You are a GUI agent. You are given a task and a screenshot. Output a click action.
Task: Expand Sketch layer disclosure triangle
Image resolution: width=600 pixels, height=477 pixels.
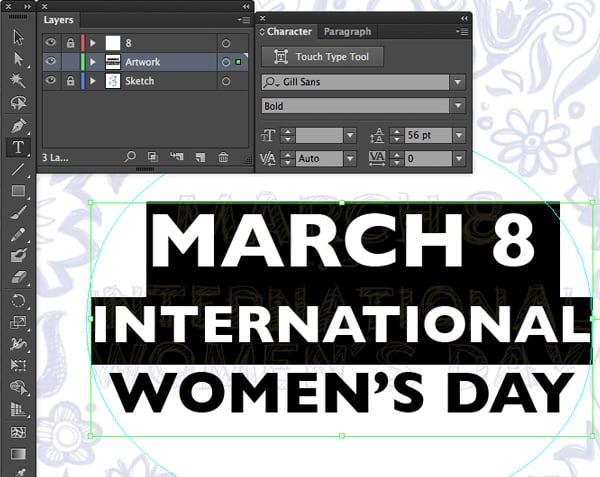(93, 81)
